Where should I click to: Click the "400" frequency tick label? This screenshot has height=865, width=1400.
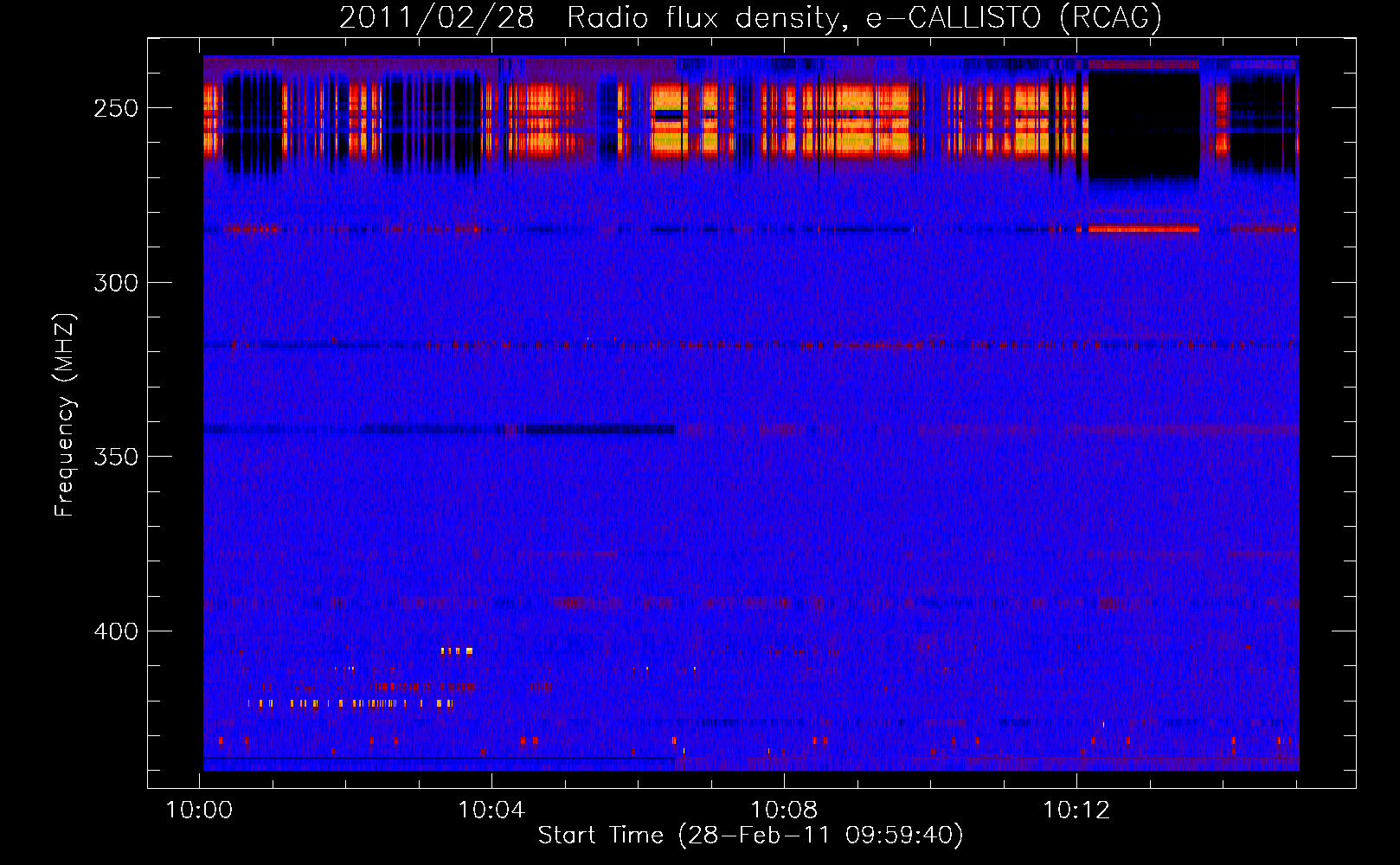pos(116,631)
